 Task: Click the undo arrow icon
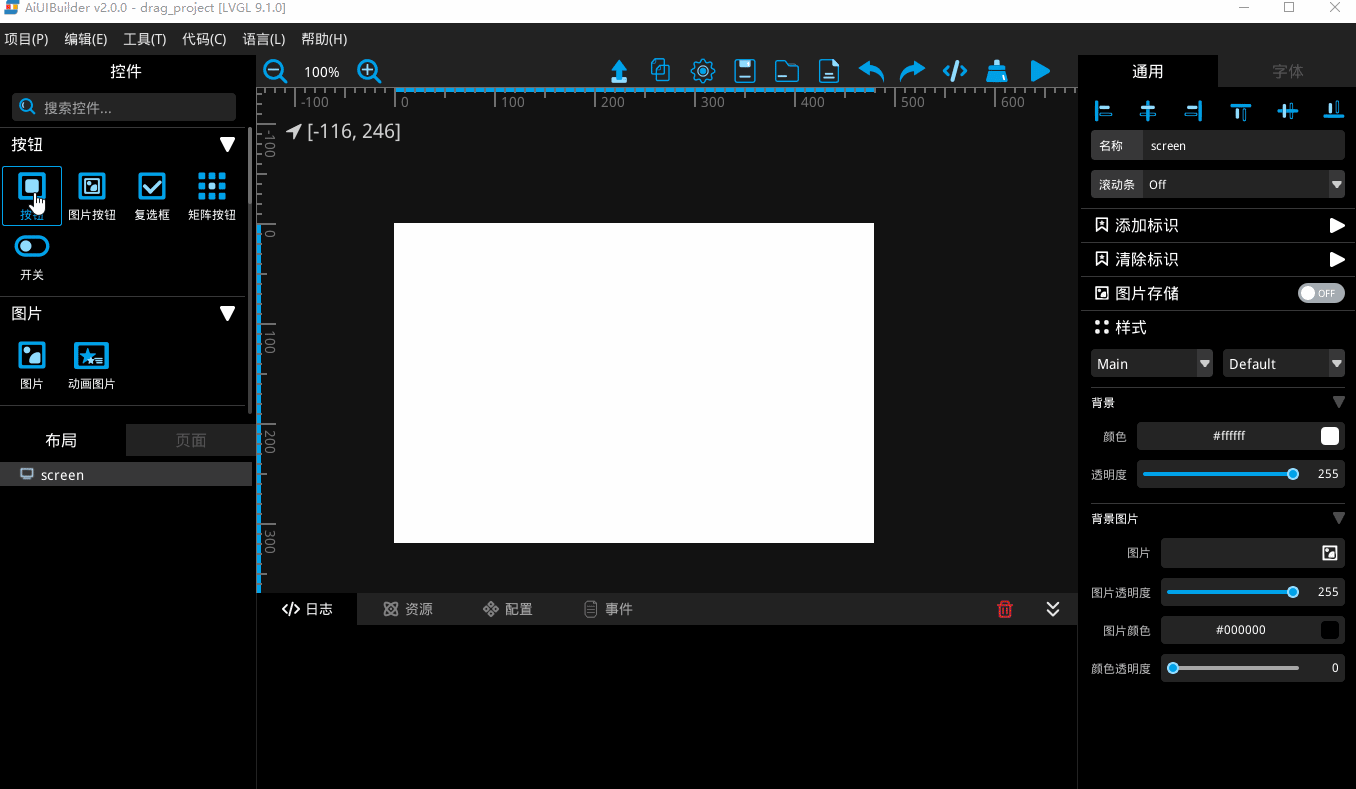[x=870, y=70]
